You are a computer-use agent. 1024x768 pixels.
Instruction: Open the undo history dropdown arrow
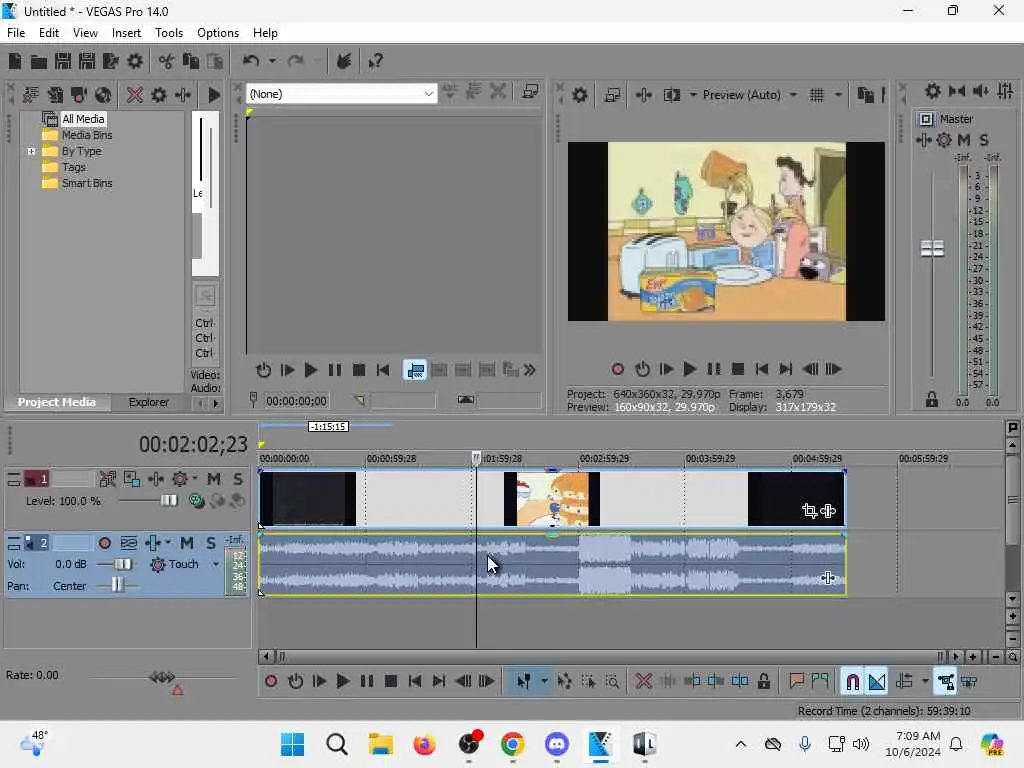tap(272, 61)
